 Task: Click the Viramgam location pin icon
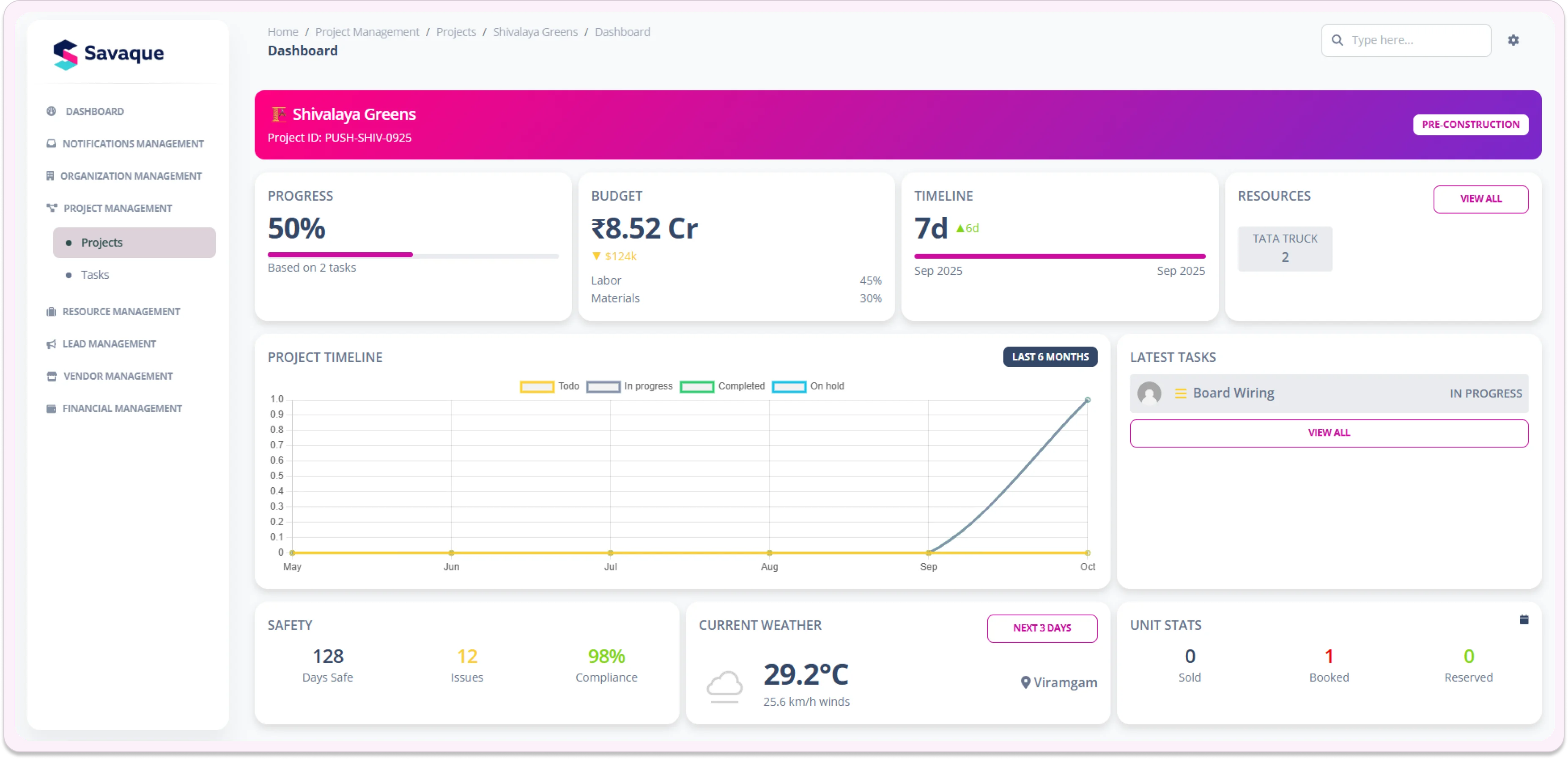(x=1025, y=682)
